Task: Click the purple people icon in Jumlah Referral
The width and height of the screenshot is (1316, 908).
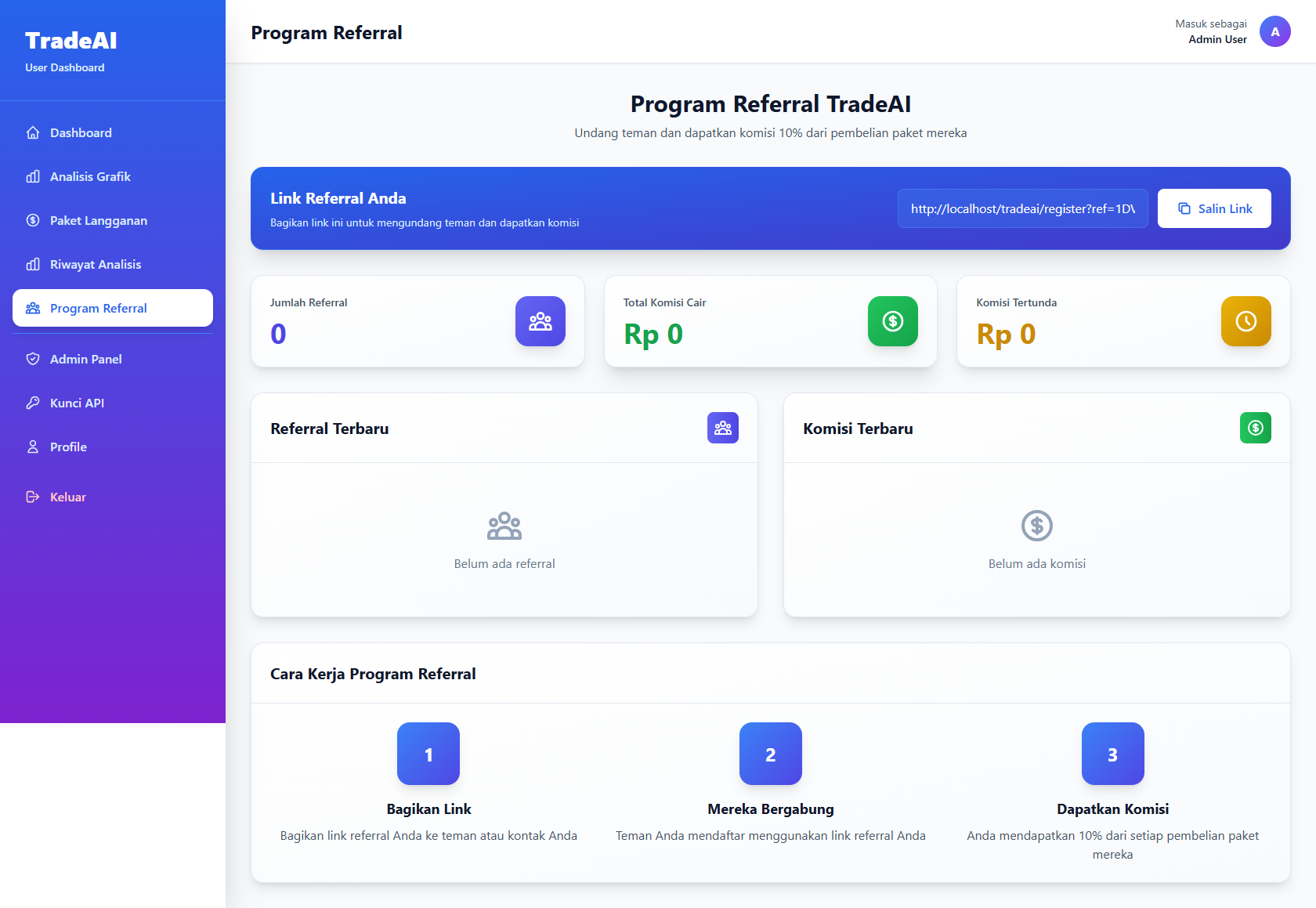Action: [x=540, y=321]
